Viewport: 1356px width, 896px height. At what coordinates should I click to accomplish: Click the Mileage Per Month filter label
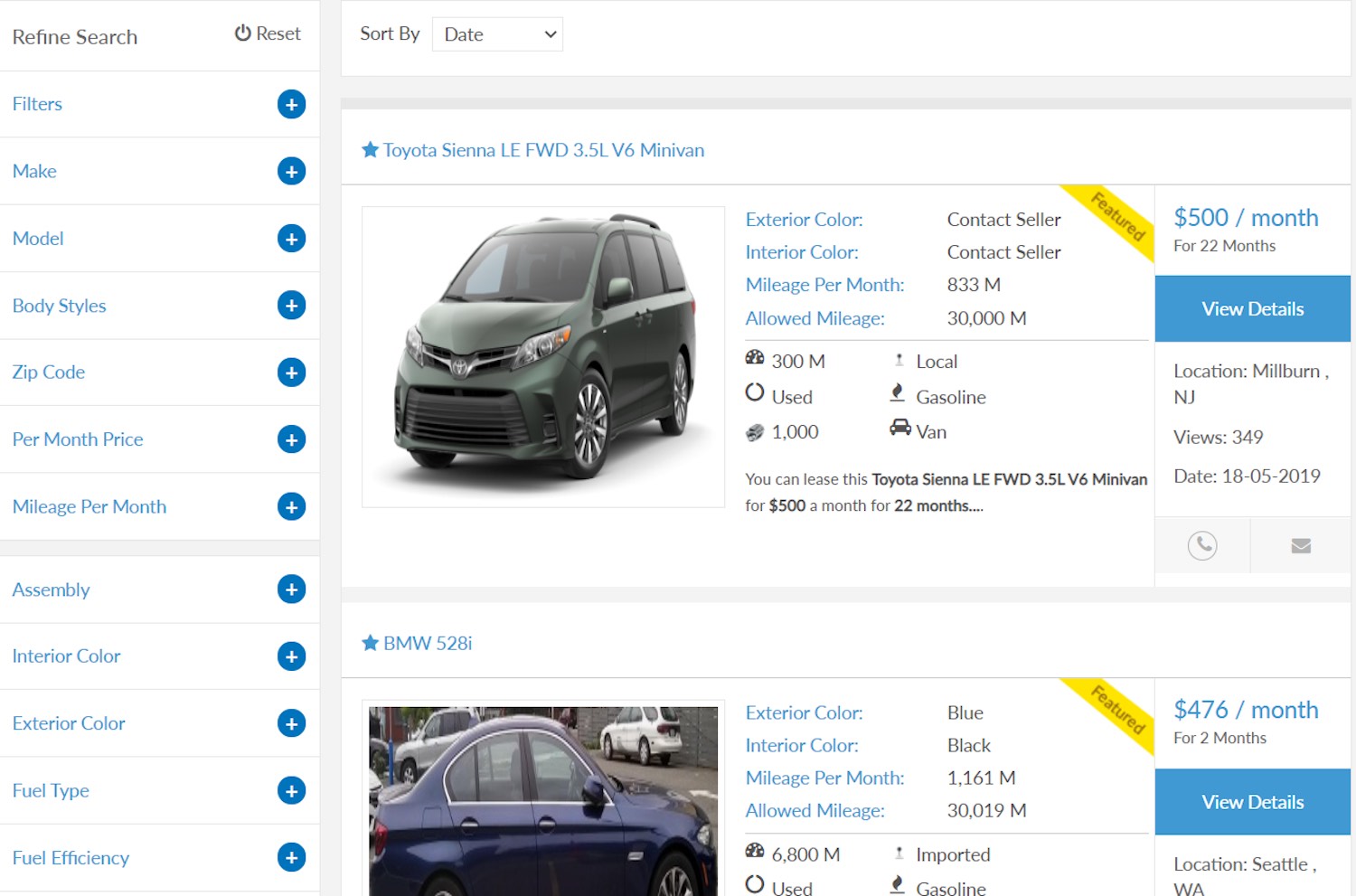89,507
